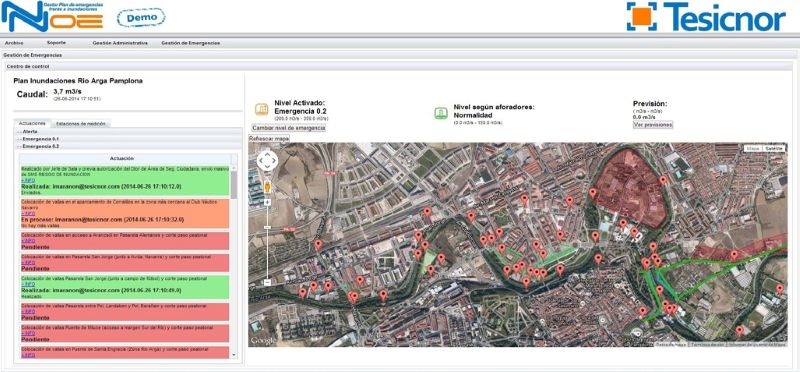The image size is (800, 372).
Task: Open the Gestión Administrativa menu
Action: click(120, 43)
